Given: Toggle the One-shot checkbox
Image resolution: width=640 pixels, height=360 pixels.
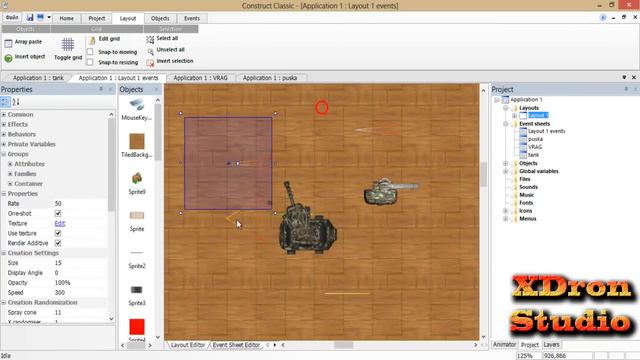Looking at the screenshot, I should point(58,213).
